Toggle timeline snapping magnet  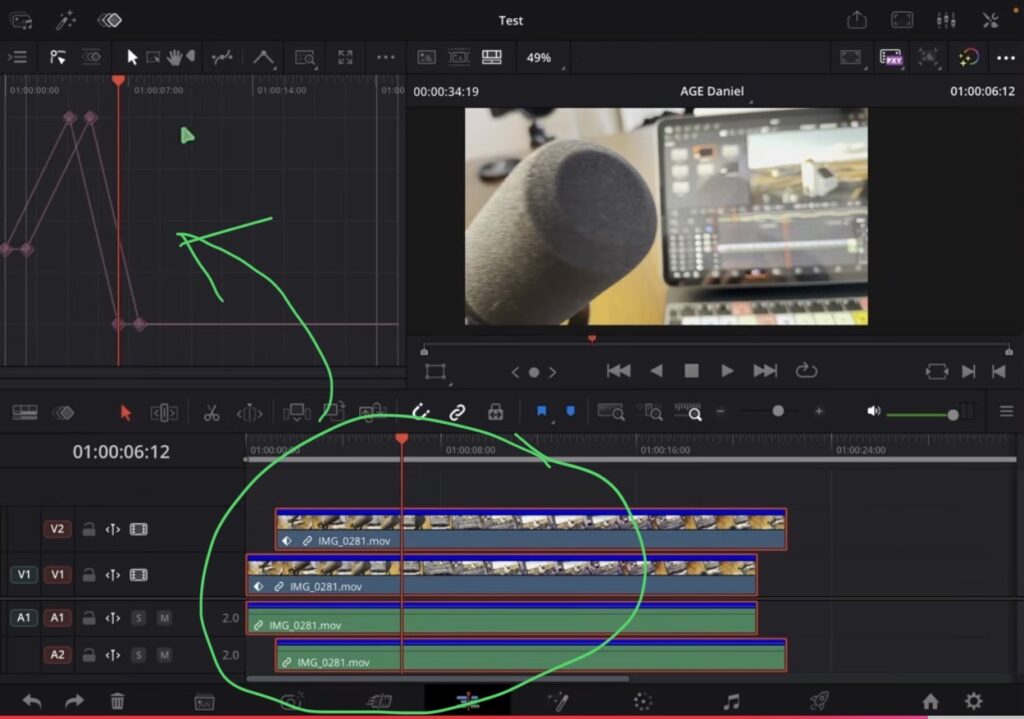[x=421, y=411]
